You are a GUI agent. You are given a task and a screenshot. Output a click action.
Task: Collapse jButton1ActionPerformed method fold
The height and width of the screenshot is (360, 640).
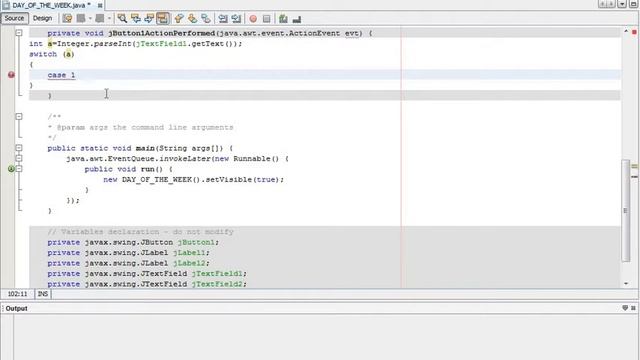tap(19, 33)
